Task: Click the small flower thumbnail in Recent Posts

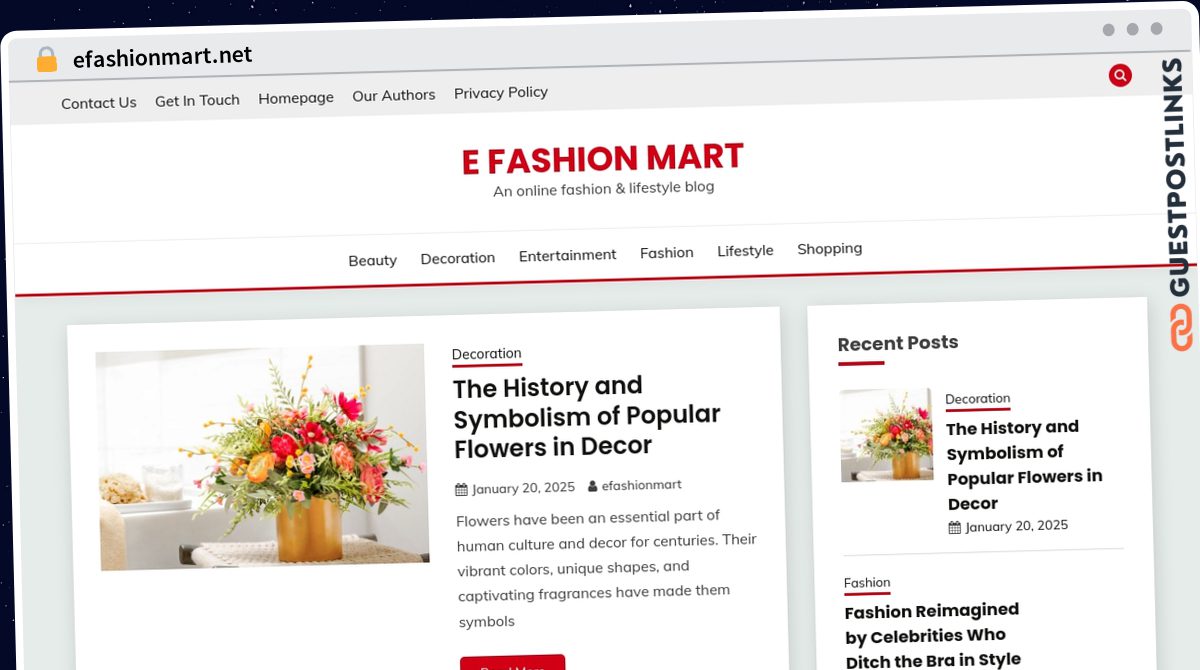Action: point(887,435)
